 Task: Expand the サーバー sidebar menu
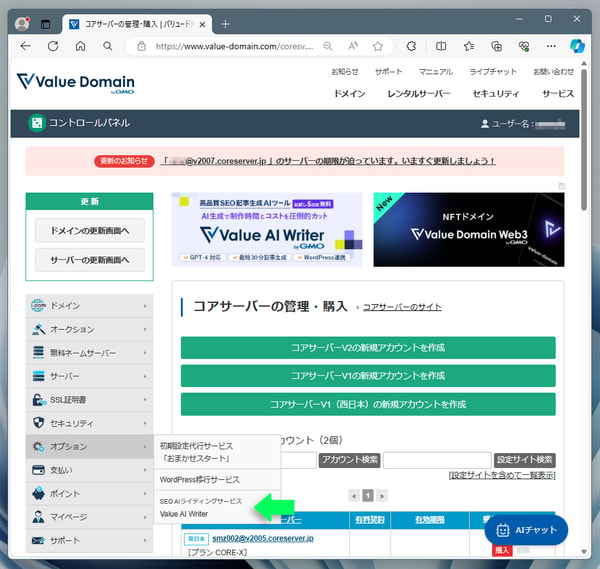pyautogui.click(x=89, y=376)
